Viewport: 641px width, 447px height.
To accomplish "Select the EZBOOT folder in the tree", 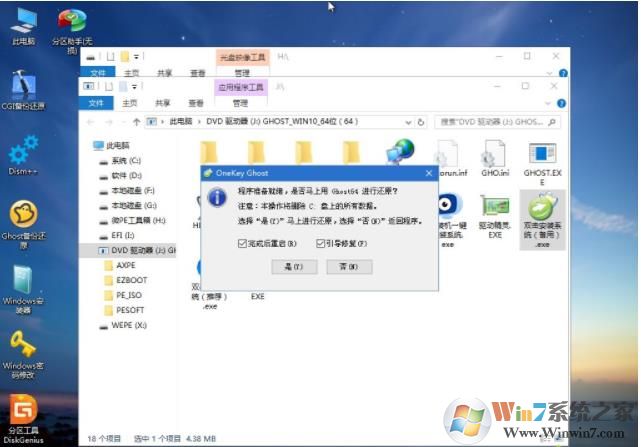I will point(126,281).
